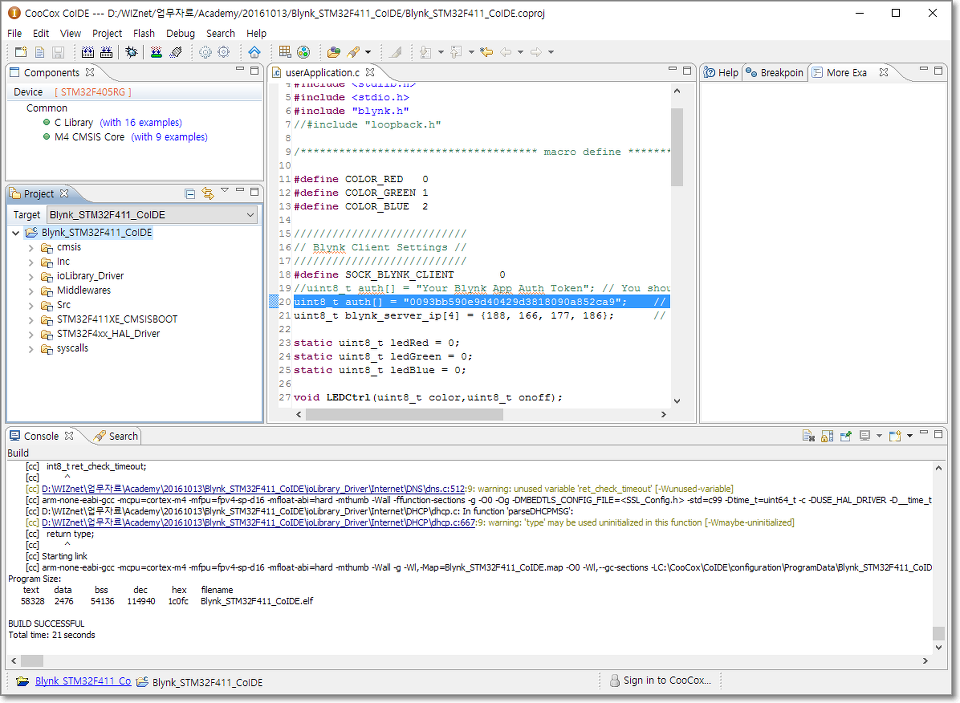Expand the syscalls folder
Image resolution: width=960 pixels, height=703 pixels.
point(31,349)
